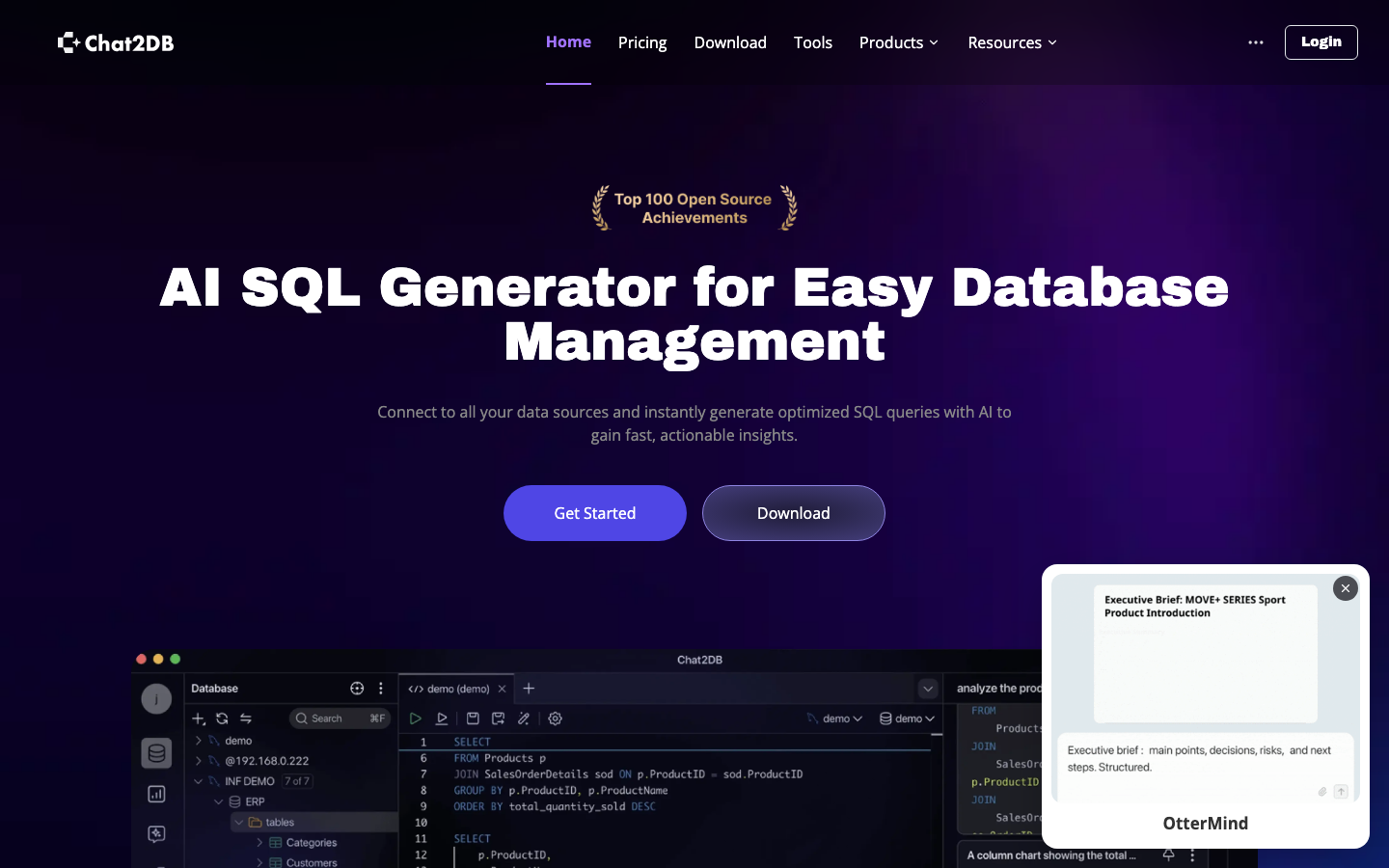
Task: Expand the @192.168.0.222 connection node
Action: coord(199,761)
